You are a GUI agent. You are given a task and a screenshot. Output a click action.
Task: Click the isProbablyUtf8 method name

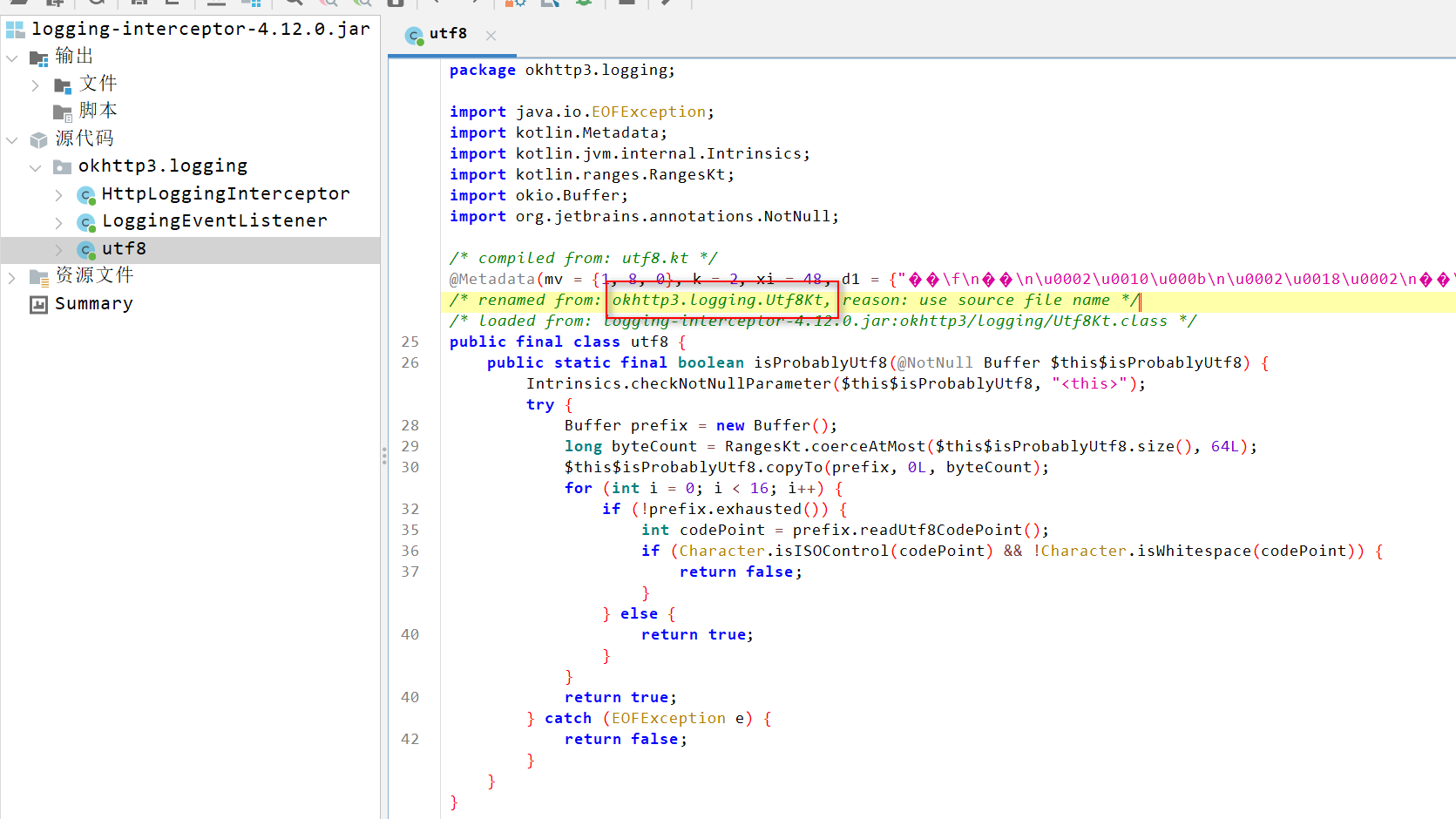(820, 362)
